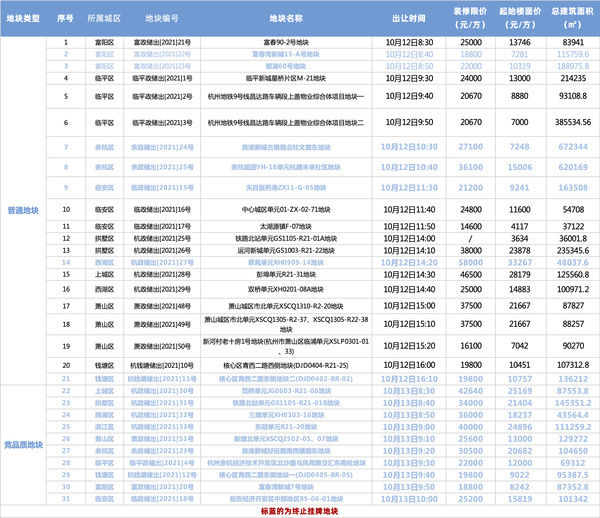Select the floor price 4117

click(520, 226)
